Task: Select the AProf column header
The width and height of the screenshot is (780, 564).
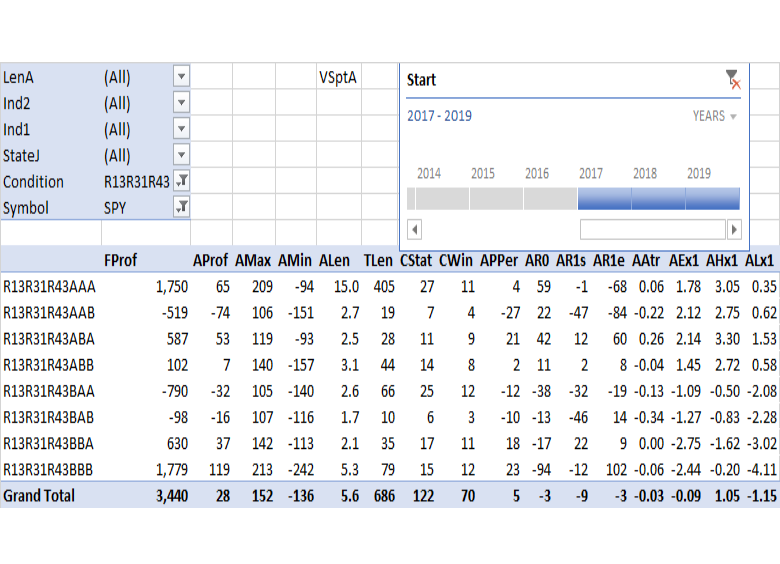Action: (210, 261)
